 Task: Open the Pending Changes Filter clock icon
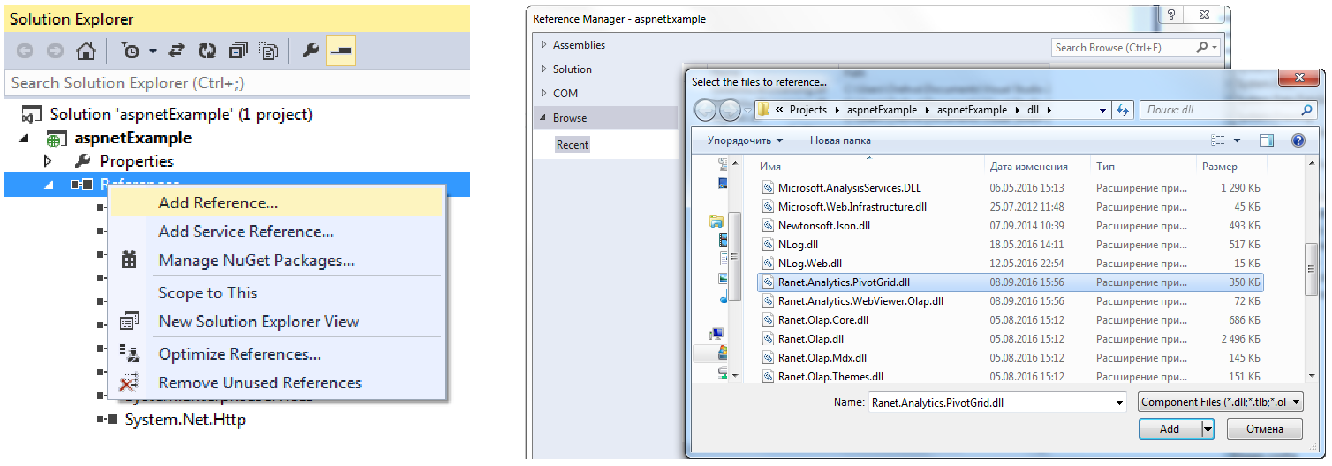point(131,51)
